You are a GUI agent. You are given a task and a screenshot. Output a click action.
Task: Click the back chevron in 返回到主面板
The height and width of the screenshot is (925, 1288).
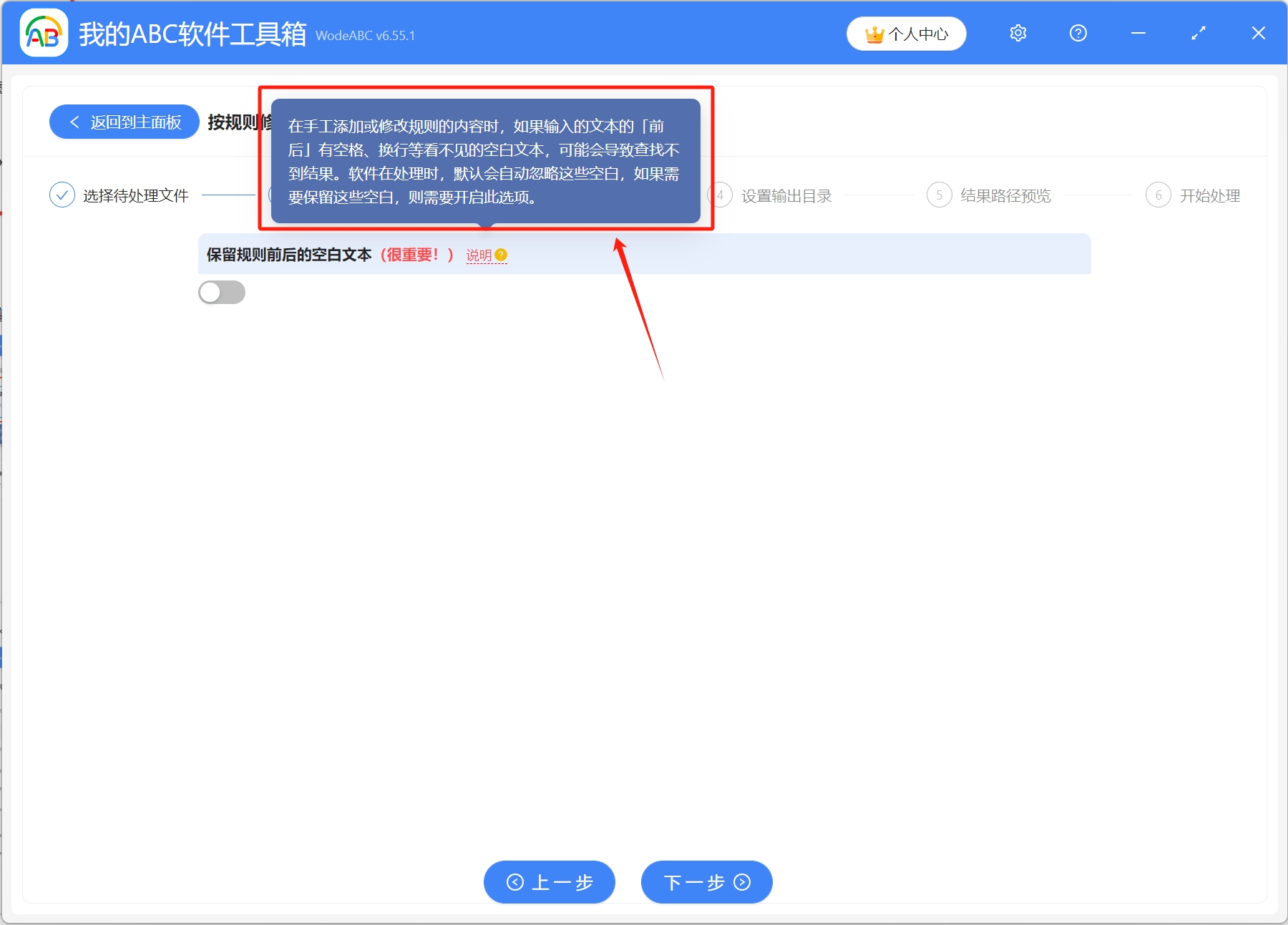coord(74,122)
